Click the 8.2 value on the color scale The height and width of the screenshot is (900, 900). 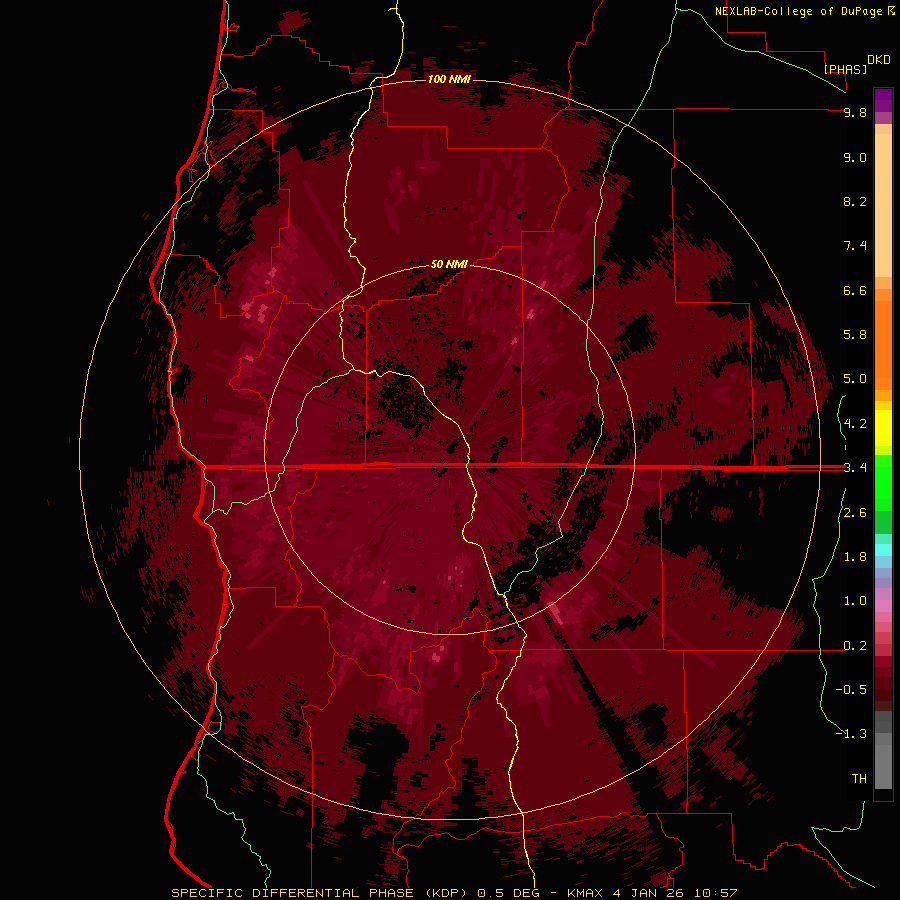(x=855, y=201)
